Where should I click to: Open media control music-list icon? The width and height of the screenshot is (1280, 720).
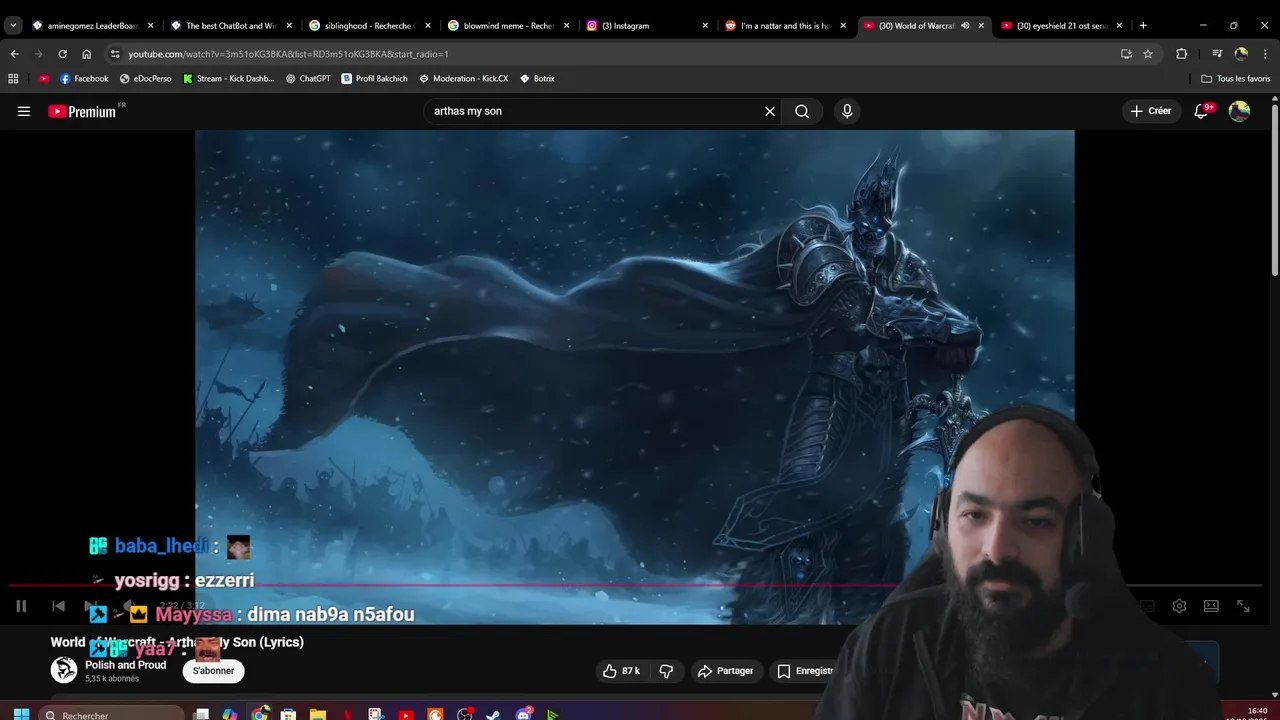(1217, 54)
